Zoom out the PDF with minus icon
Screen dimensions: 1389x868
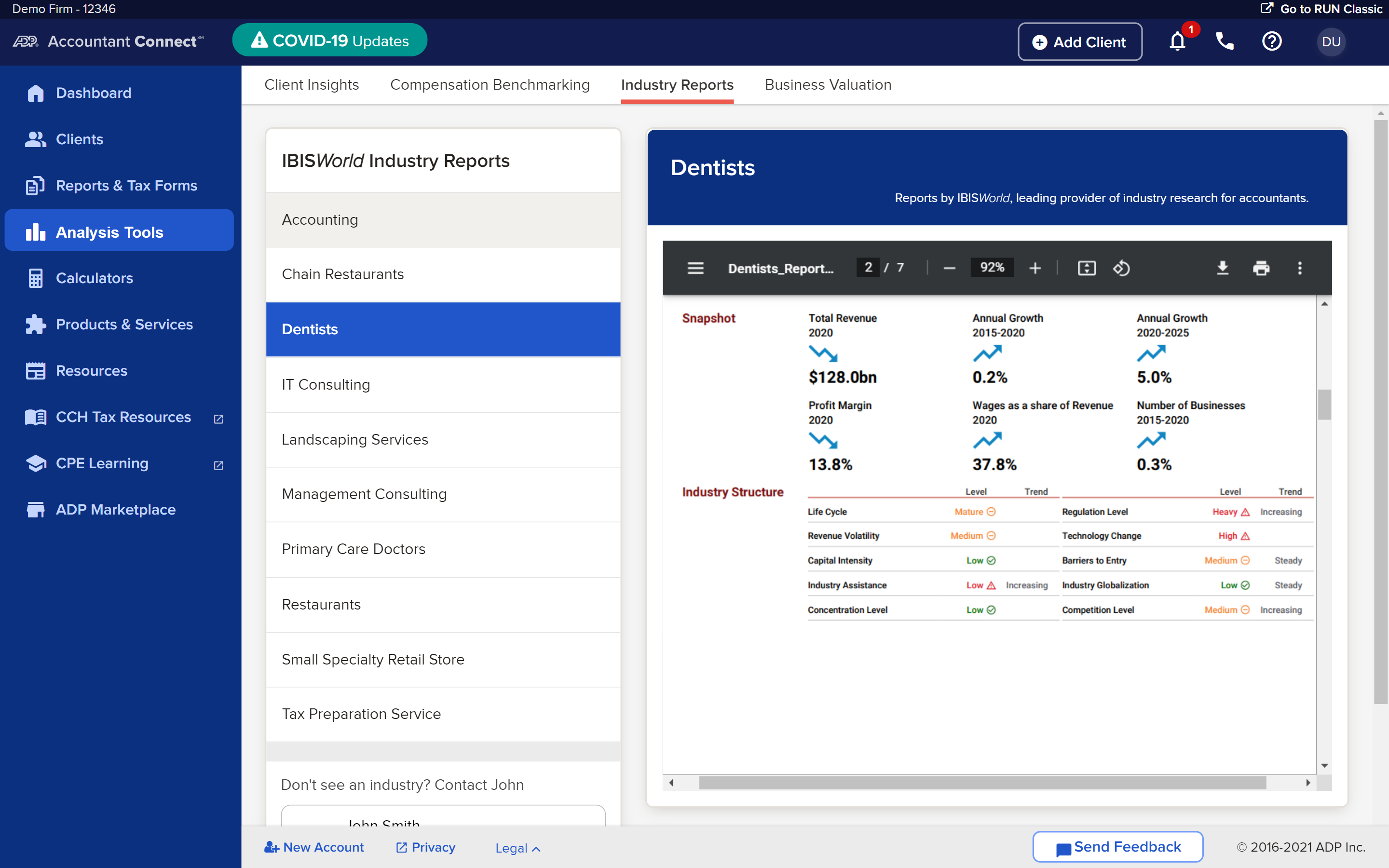[x=949, y=268]
